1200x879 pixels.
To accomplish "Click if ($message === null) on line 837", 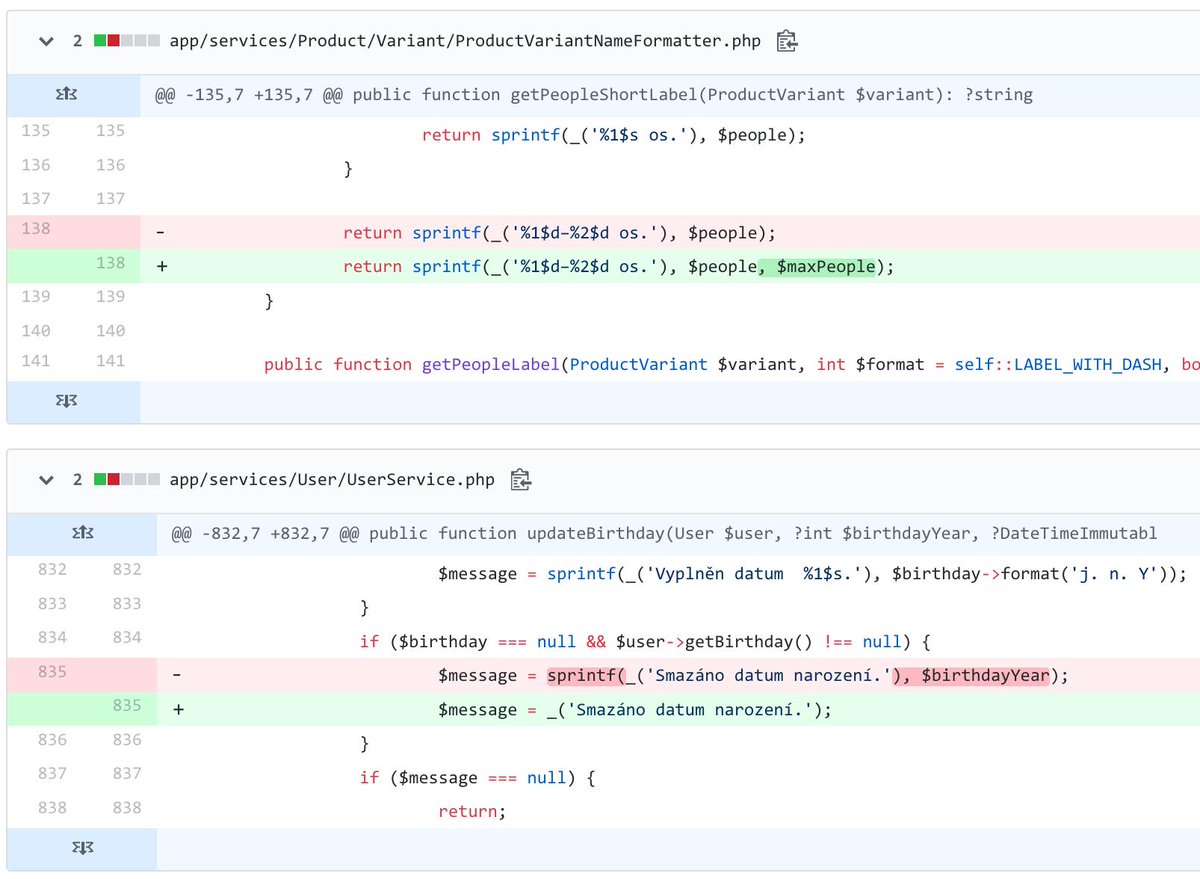I will pos(478,778).
